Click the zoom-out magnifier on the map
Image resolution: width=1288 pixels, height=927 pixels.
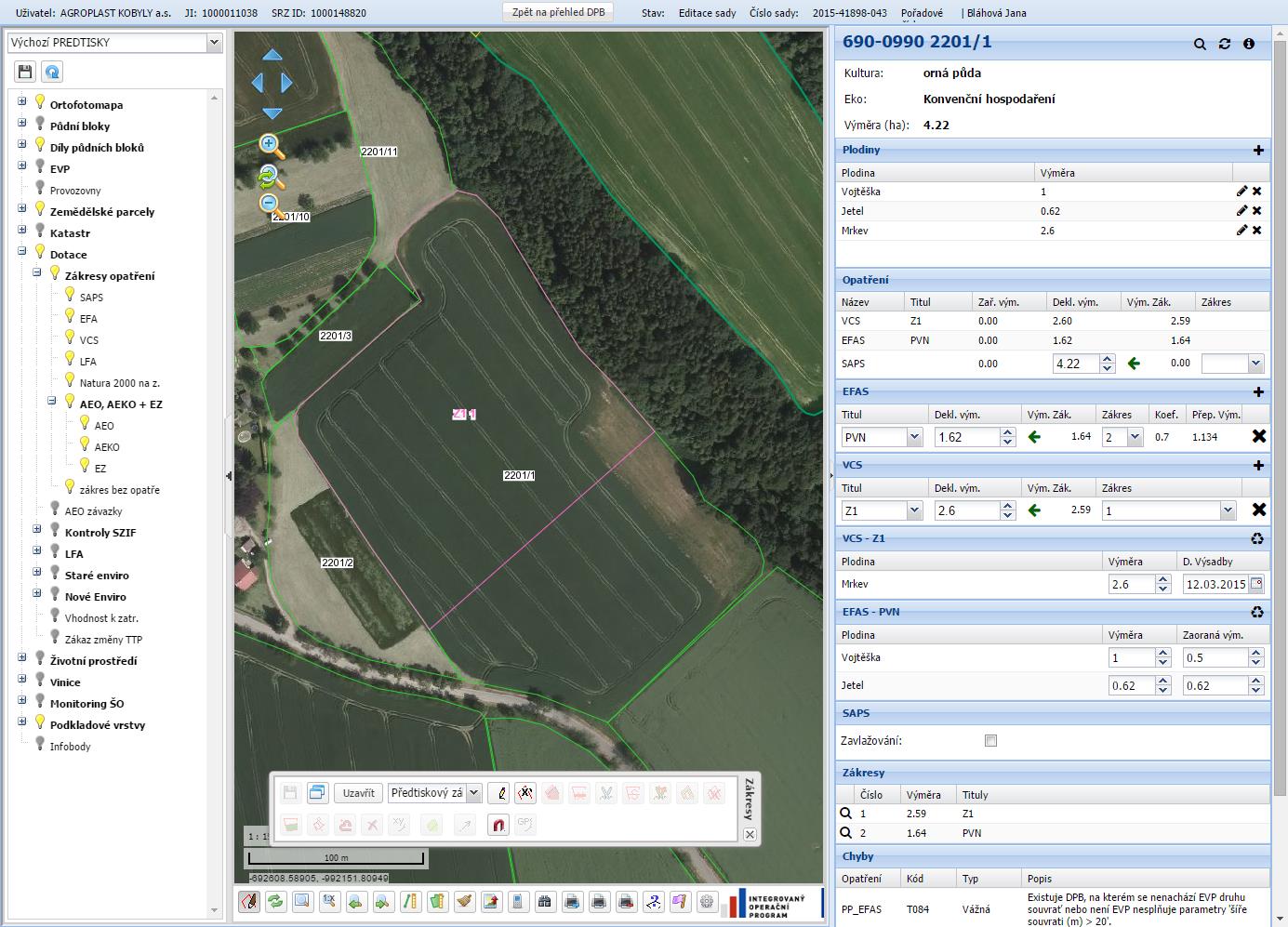coord(271,205)
